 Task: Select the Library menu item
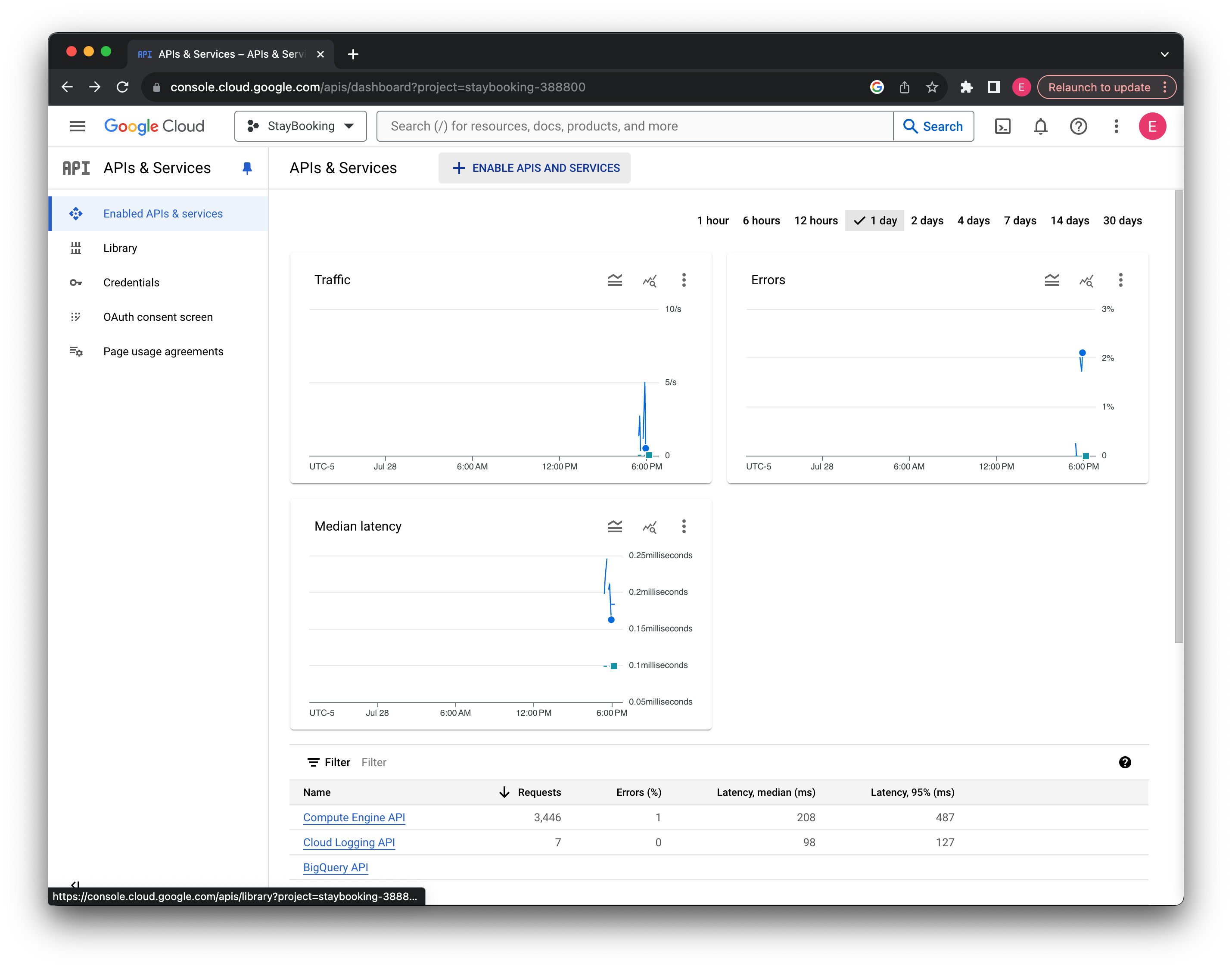tap(121, 247)
